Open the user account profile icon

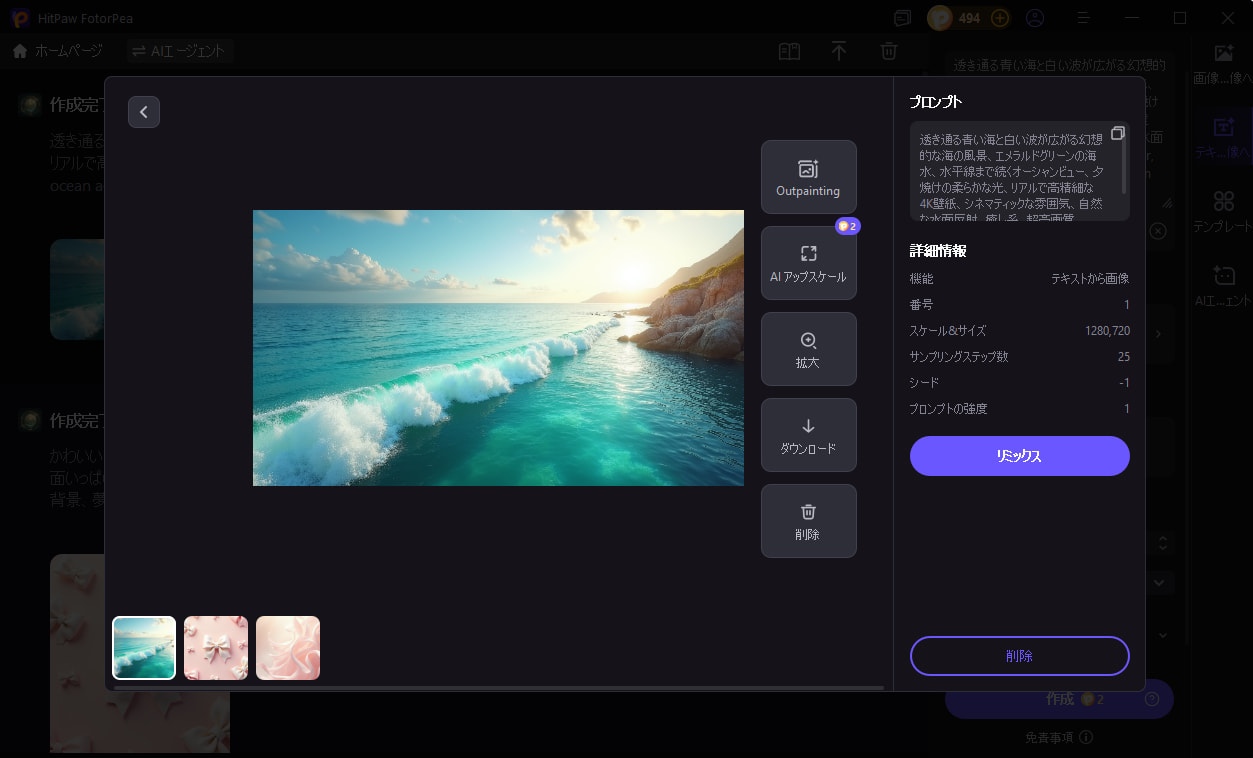coord(1035,18)
